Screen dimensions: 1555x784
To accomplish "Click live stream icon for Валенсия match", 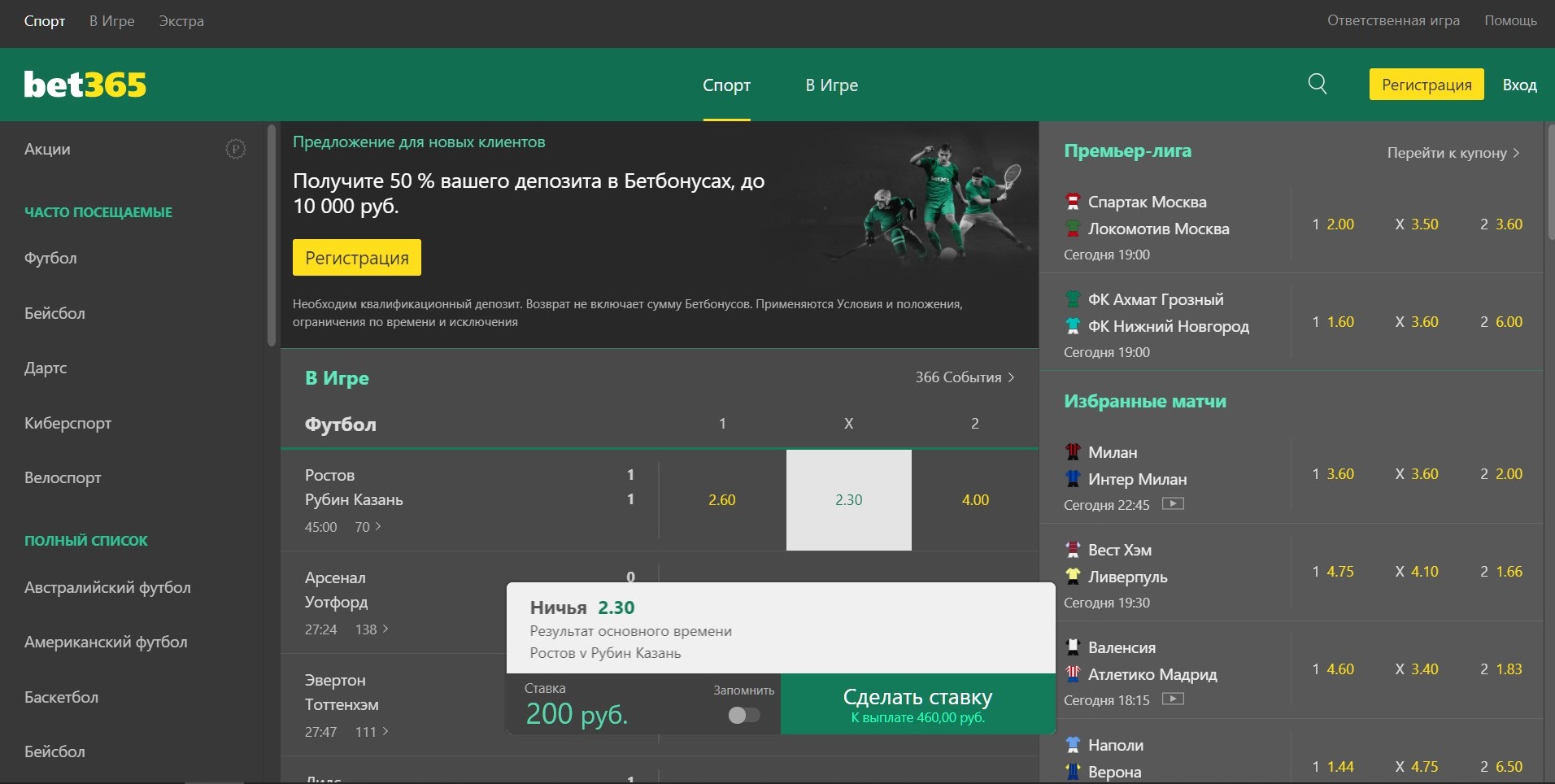I will 1173,699.
